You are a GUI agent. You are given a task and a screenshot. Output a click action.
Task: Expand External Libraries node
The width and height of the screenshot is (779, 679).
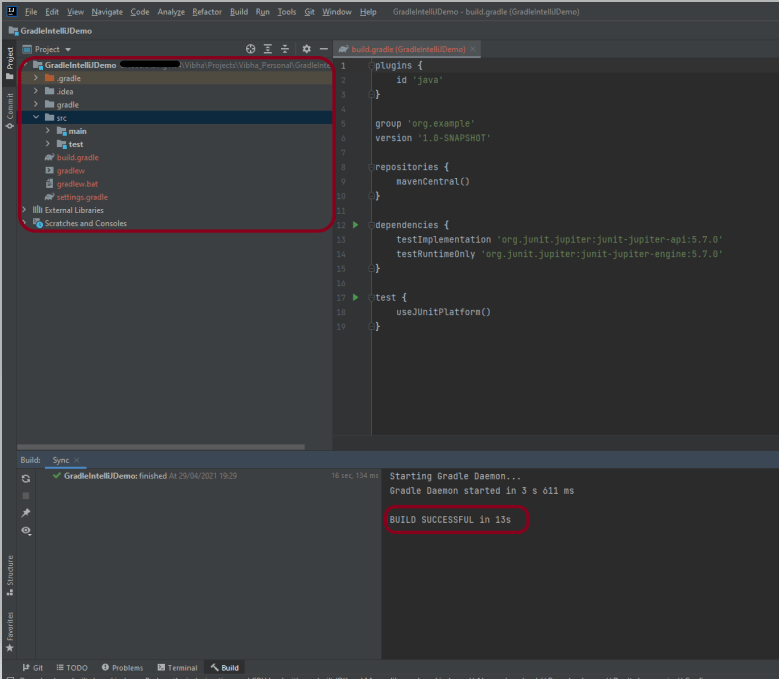[24, 210]
